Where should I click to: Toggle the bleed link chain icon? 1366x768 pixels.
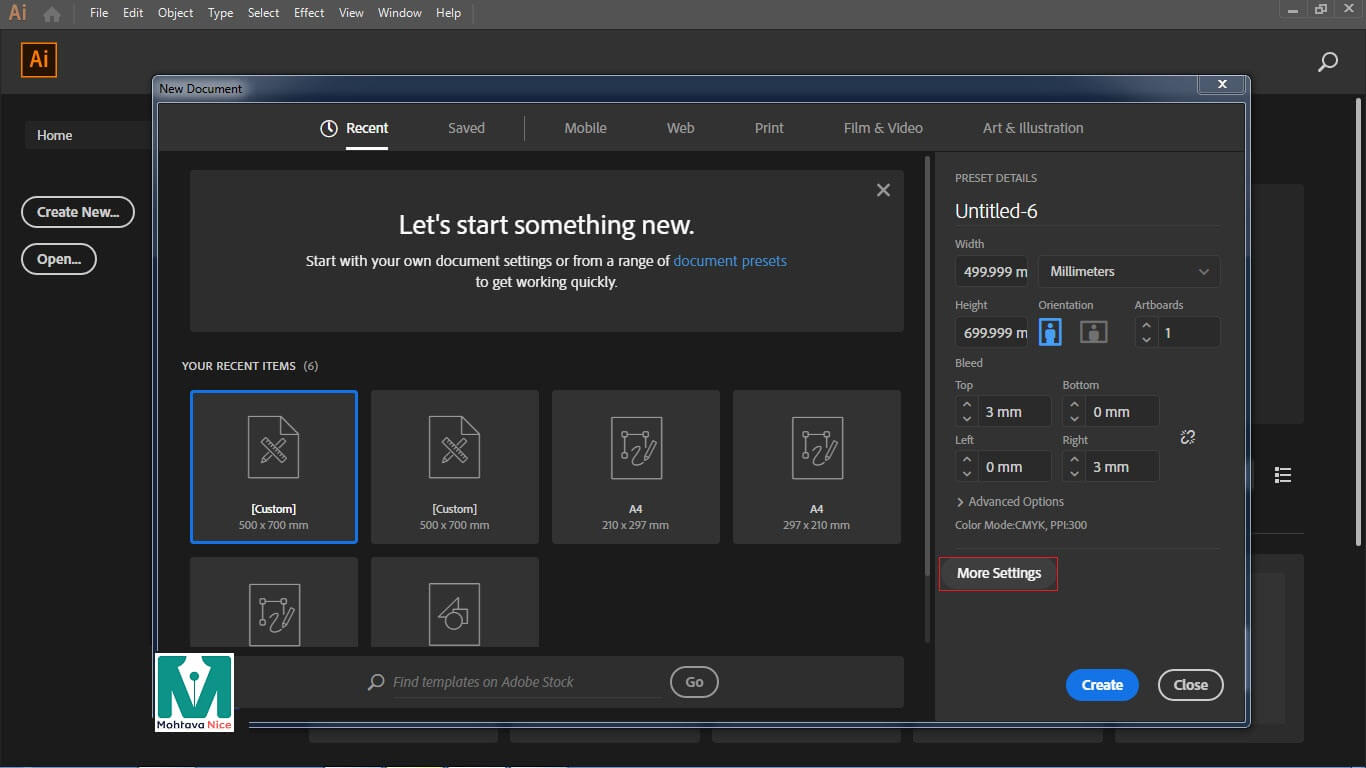pos(1187,437)
